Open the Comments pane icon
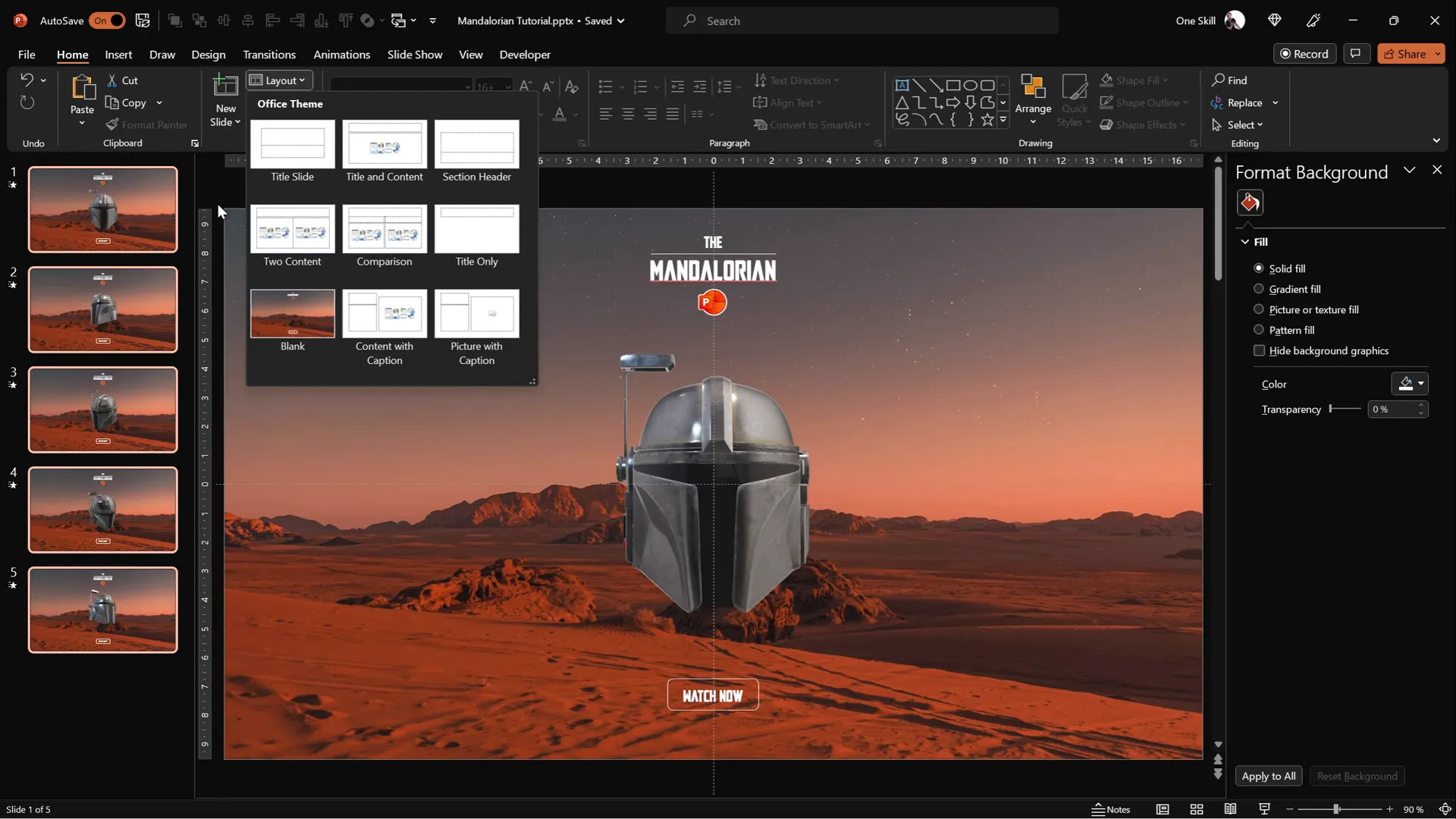 pyautogui.click(x=1356, y=53)
